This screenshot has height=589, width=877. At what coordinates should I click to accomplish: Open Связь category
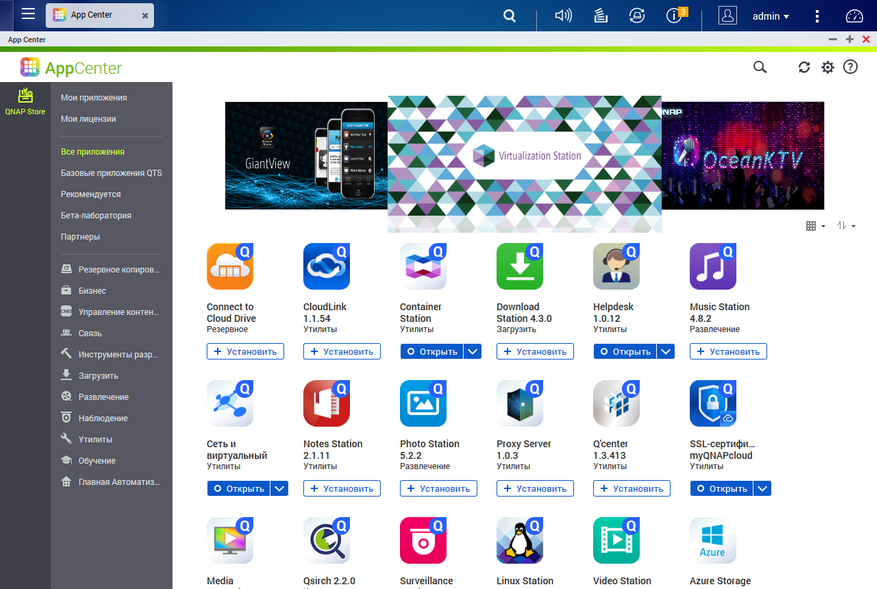(x=81, y=333)
